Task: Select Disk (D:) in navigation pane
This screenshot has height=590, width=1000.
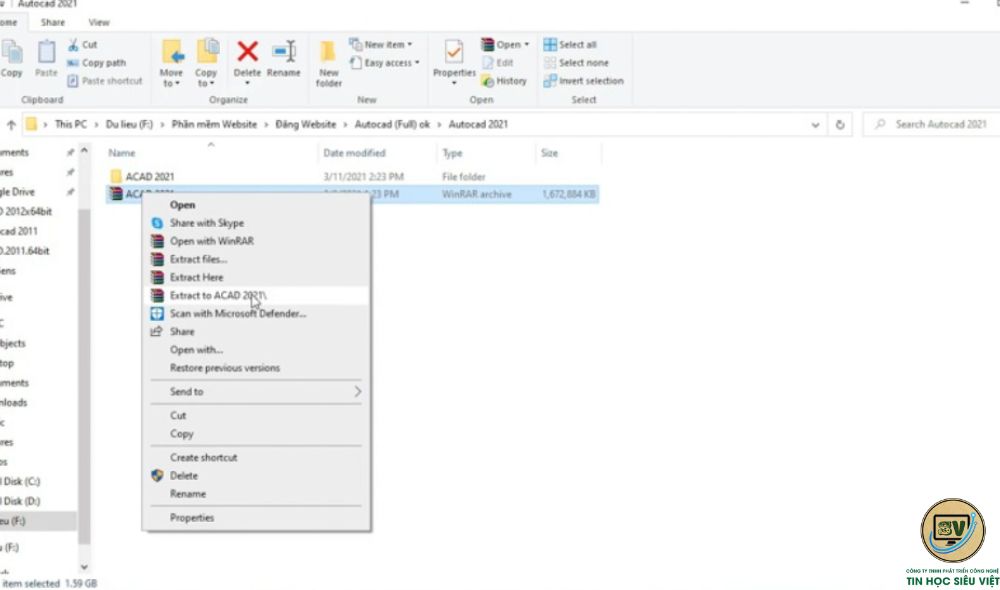Action: pos(22,501)
